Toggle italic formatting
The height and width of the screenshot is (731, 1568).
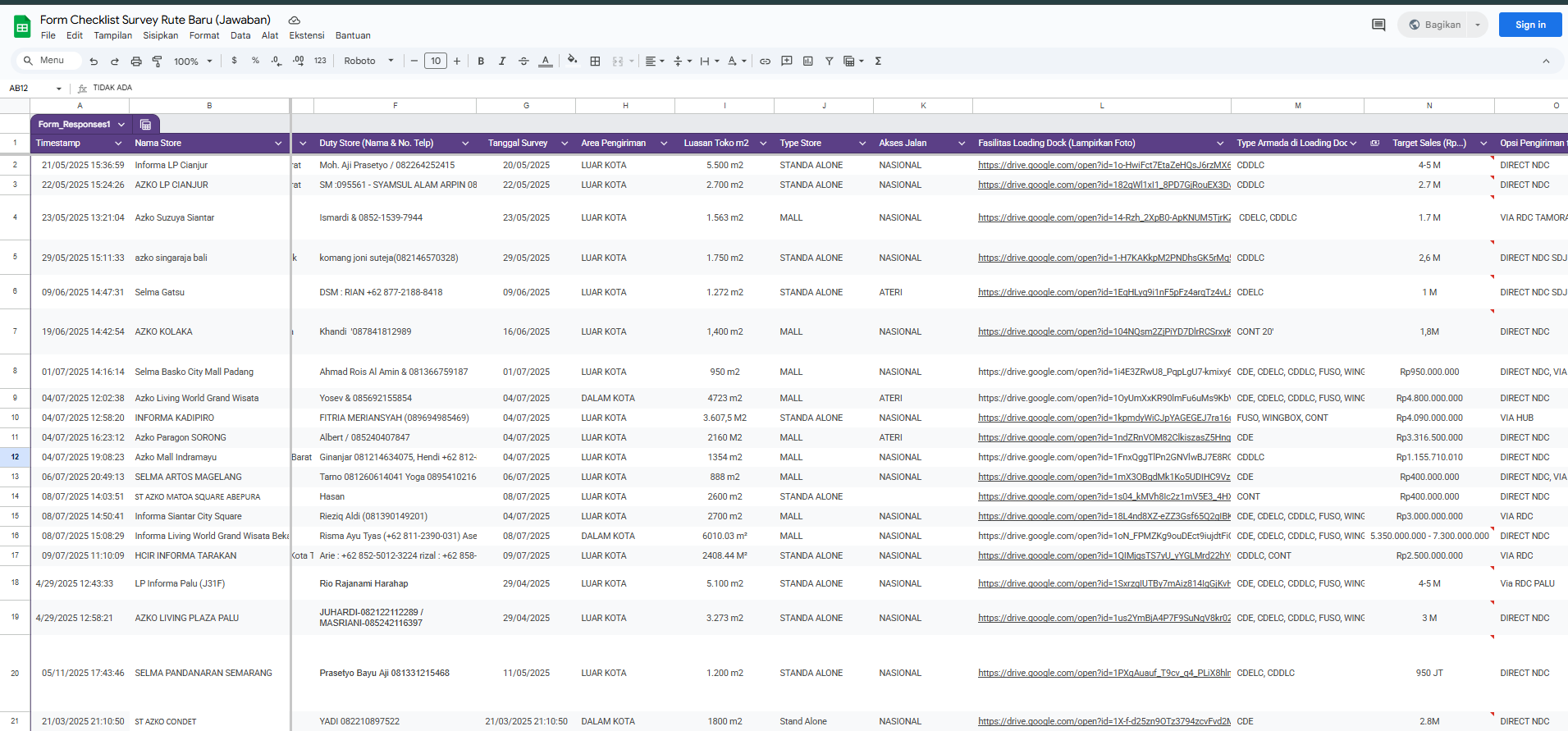pyautogui.click(x=502, y=62)
